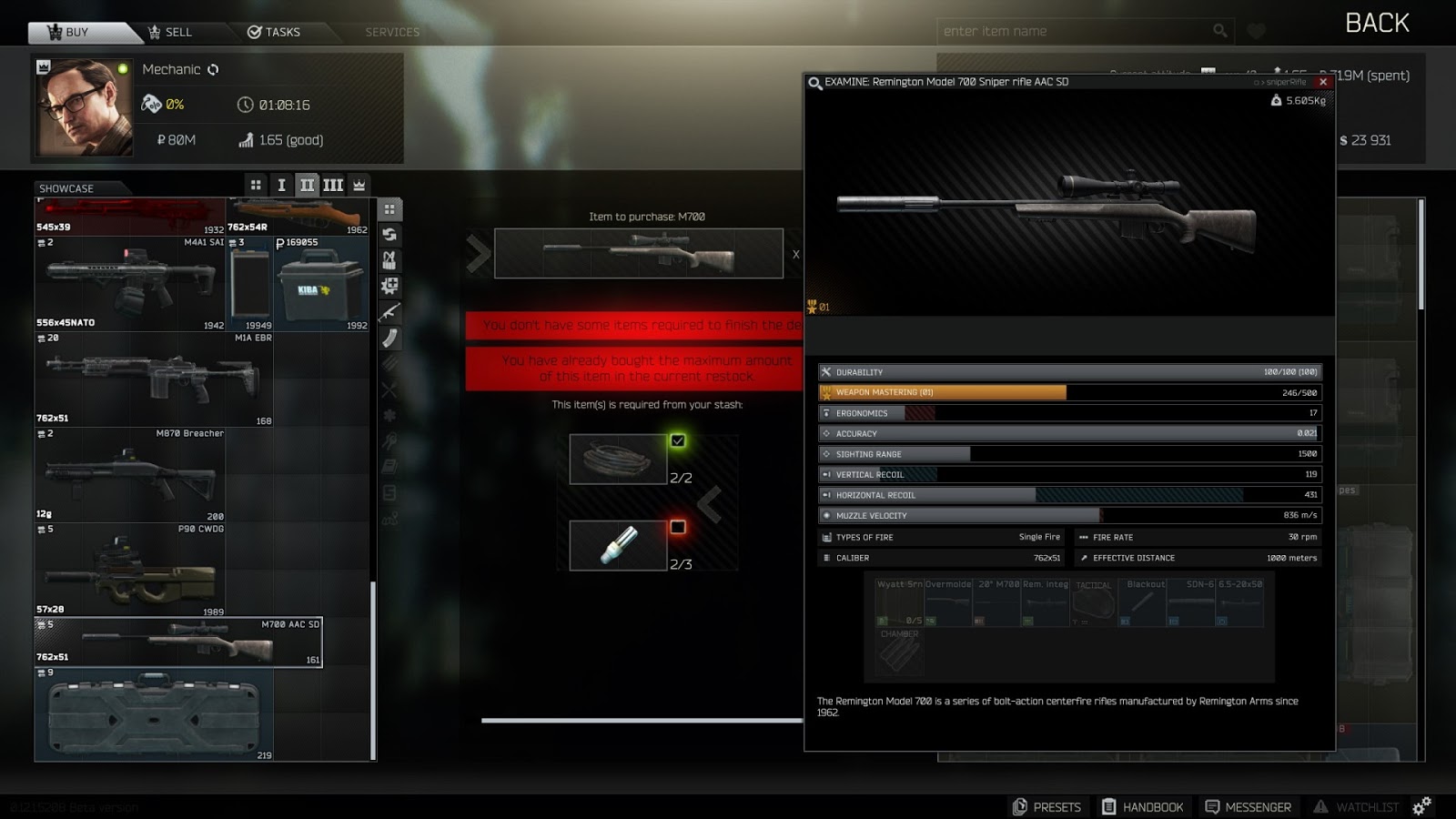This screenshot has width=1456, height=819.
Task: Click the search magnifier icon
Action: tap(1219, 31)
